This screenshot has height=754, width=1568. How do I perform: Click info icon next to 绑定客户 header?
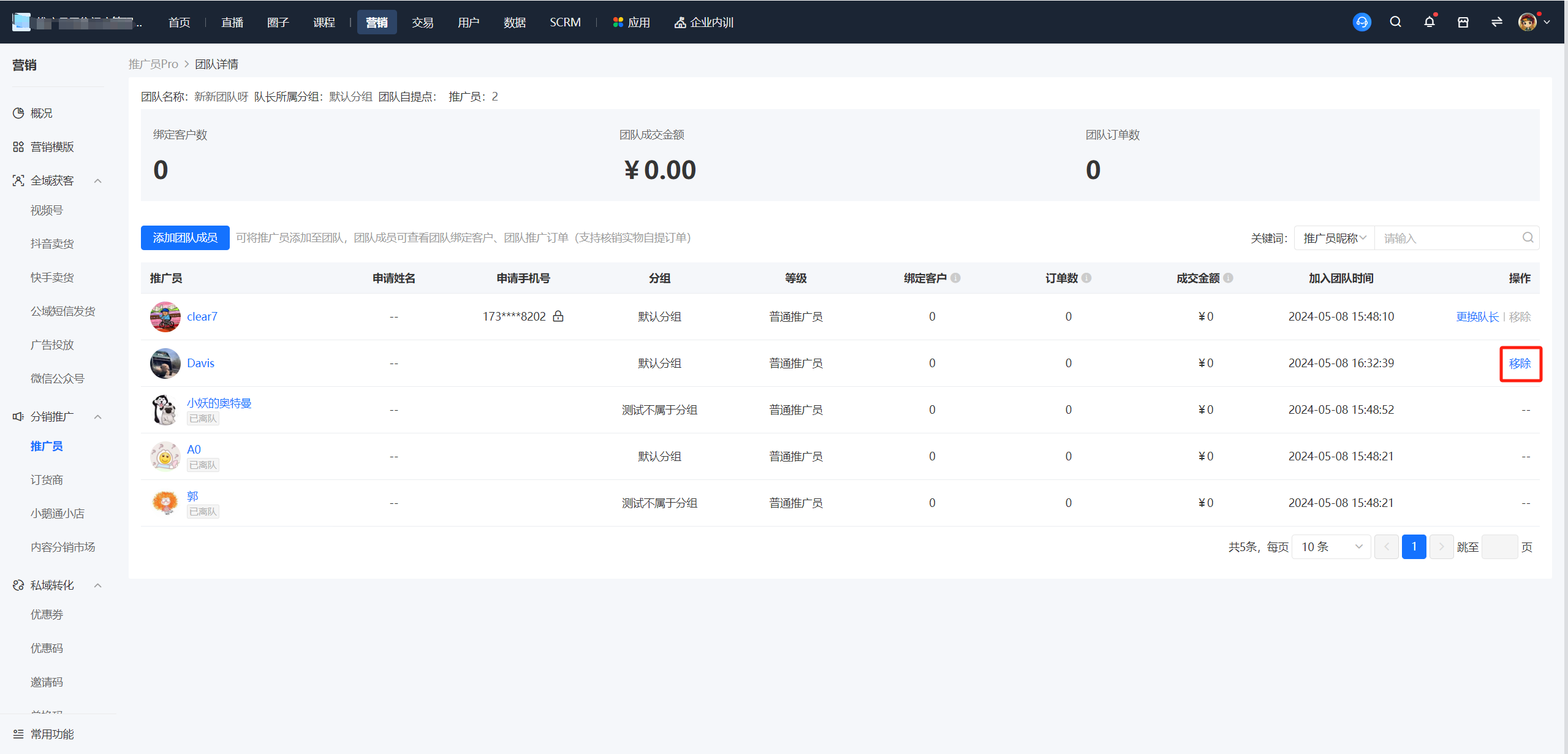(956, 278)
